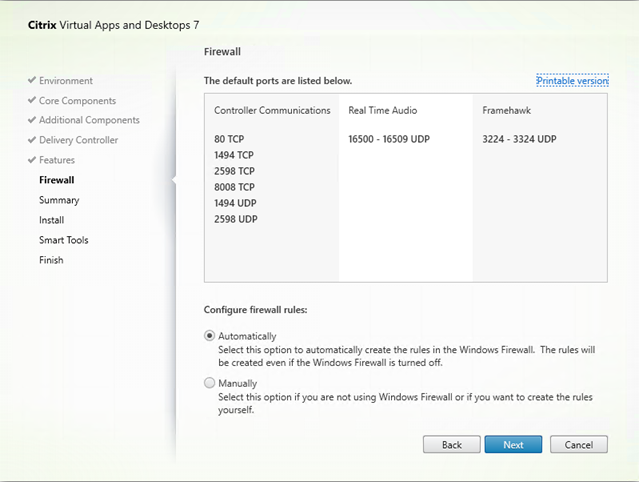Click the 3224 - 3324 UDP entry
The width and height of the screenshot is (639, 482).
coord(519,139)
